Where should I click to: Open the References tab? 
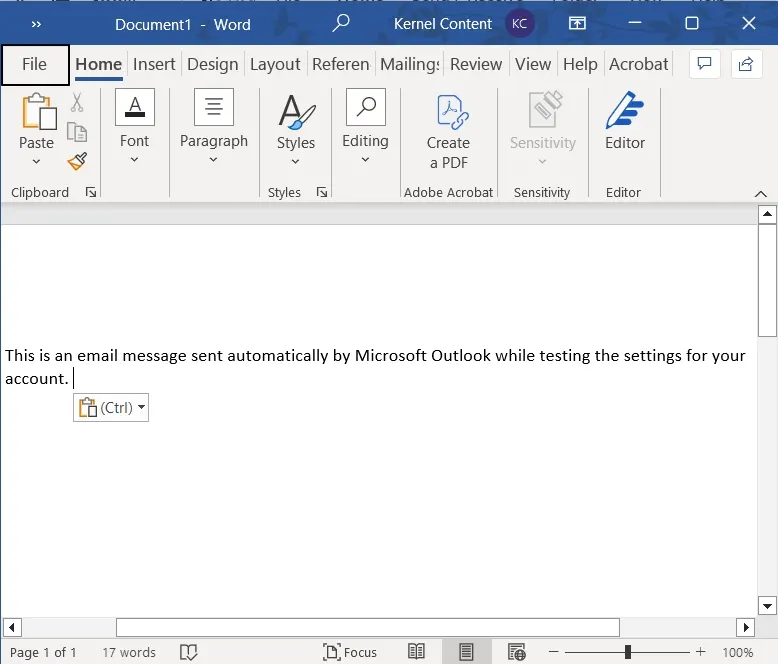coord(341,65)
